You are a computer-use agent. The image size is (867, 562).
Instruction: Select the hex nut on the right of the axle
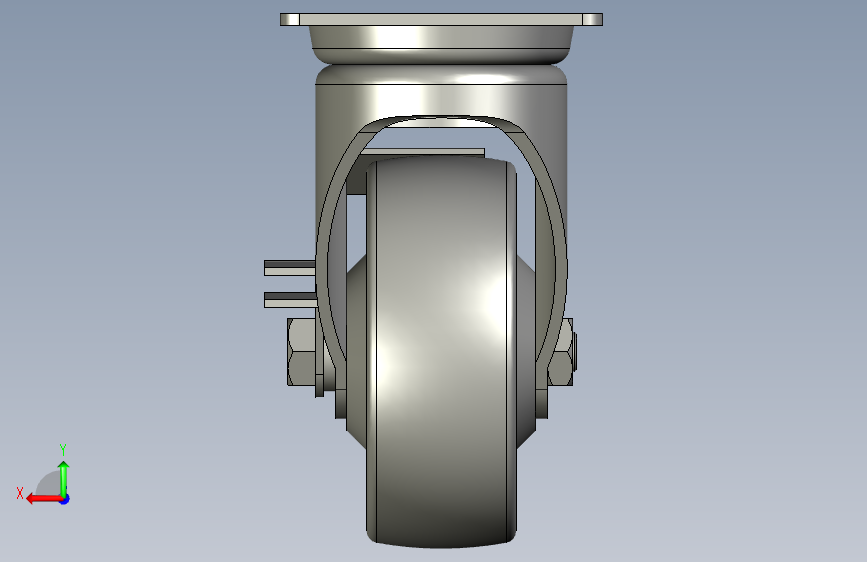click(x=561, y=352)
